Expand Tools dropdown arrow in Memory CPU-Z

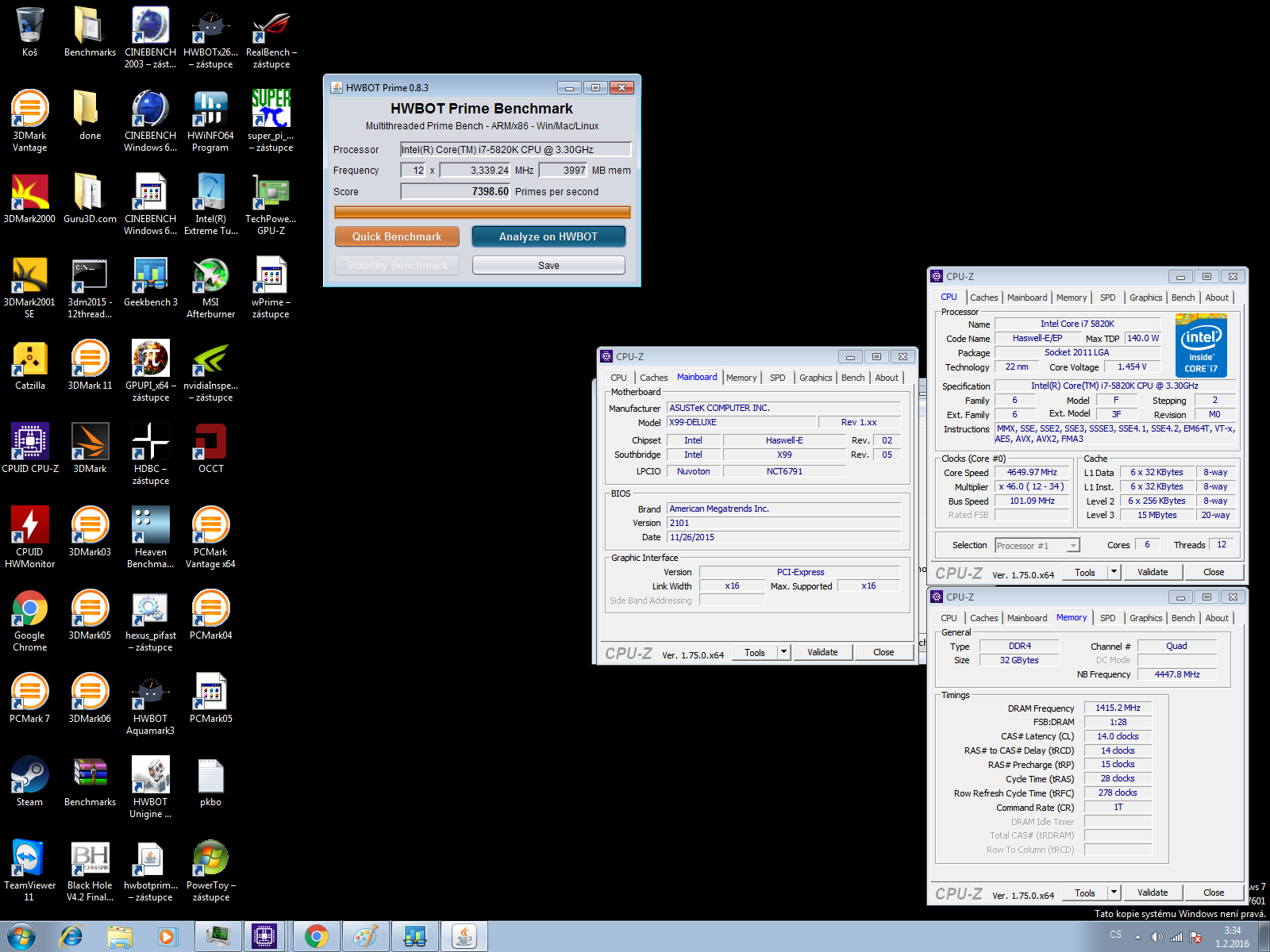point(1114,892)
